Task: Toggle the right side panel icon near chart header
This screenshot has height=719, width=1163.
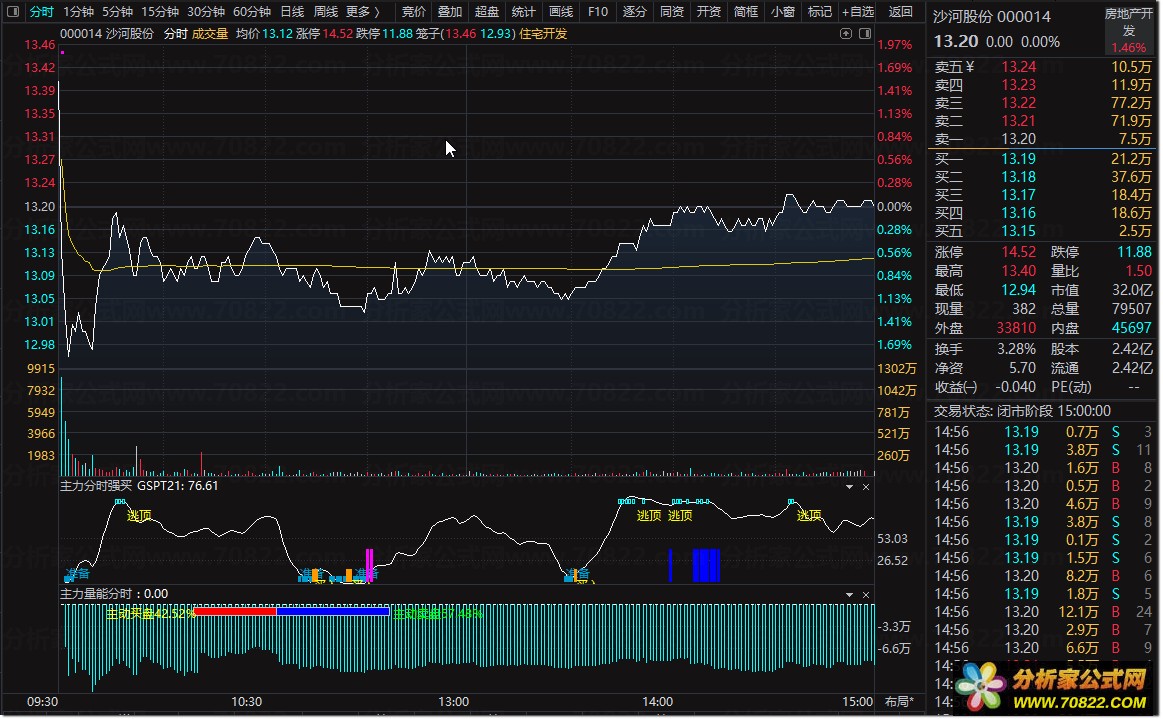Action: pyautogui.click(x=865, y=33)
